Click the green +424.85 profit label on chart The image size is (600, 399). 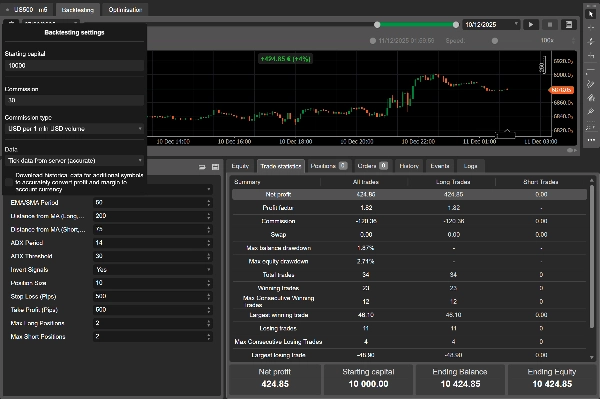pyautogui.click(x=285, y=59)
